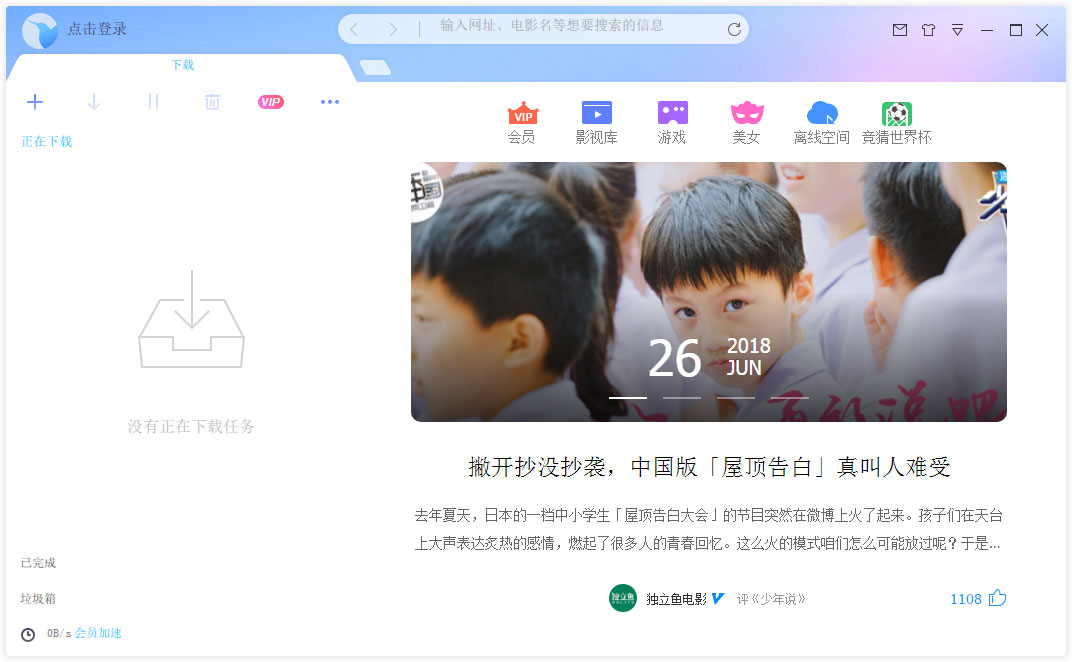Select the third banner slide indicator
The image size is (1072, 662).
[736, 397]
